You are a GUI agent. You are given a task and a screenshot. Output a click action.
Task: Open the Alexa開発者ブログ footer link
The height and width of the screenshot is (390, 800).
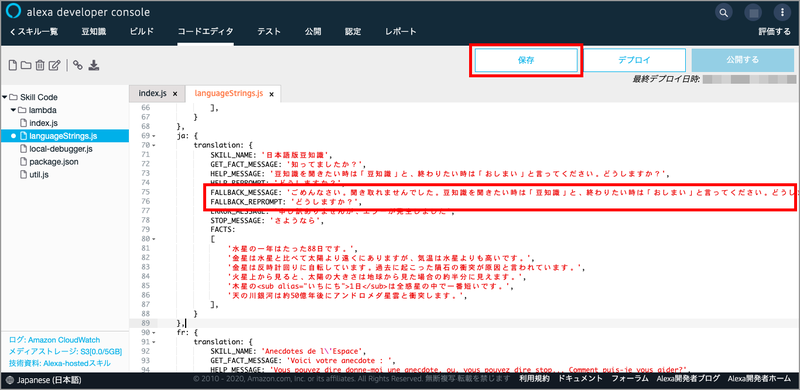[x=688, y=379]
